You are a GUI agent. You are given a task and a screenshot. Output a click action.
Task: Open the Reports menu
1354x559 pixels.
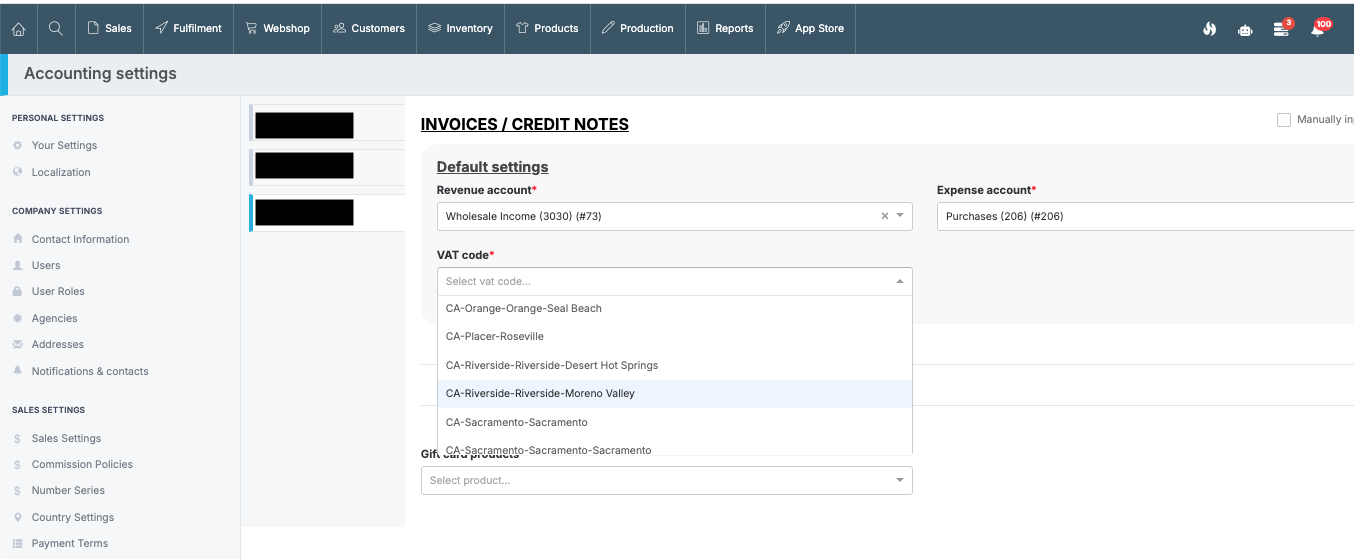click(x=725, y=29)
